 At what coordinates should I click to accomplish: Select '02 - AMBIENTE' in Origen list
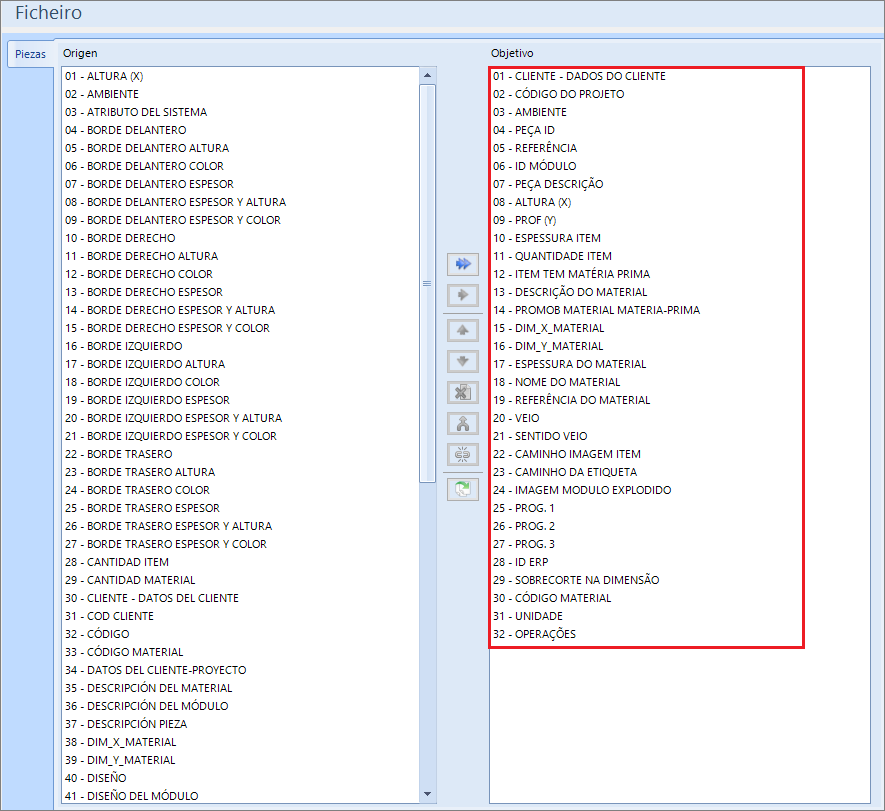(102, 94)
